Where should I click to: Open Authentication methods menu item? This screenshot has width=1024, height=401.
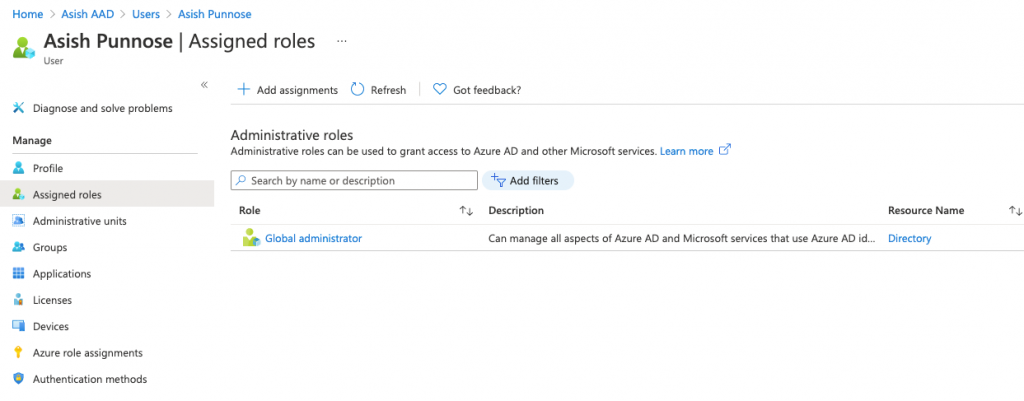(x=90, y=379)
